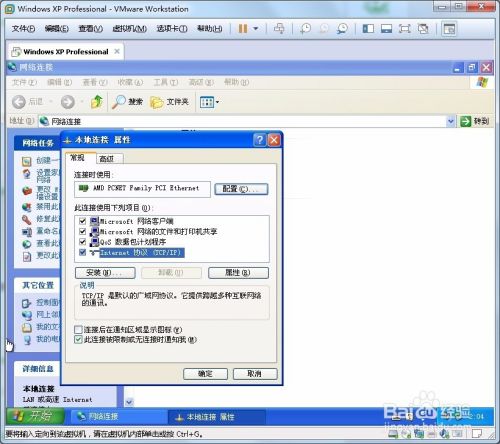This screenshot has width=500, height=444.
Task: Open the VMware 编辑(E) menu
Action: pos(57,29)
